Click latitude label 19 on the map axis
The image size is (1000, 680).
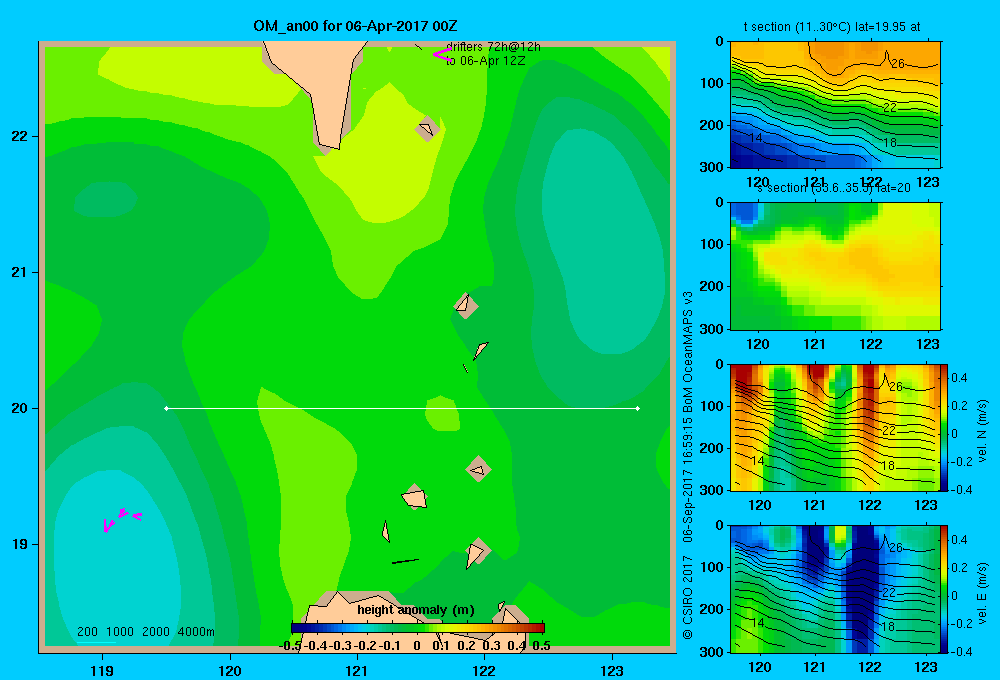pos(20,544)
